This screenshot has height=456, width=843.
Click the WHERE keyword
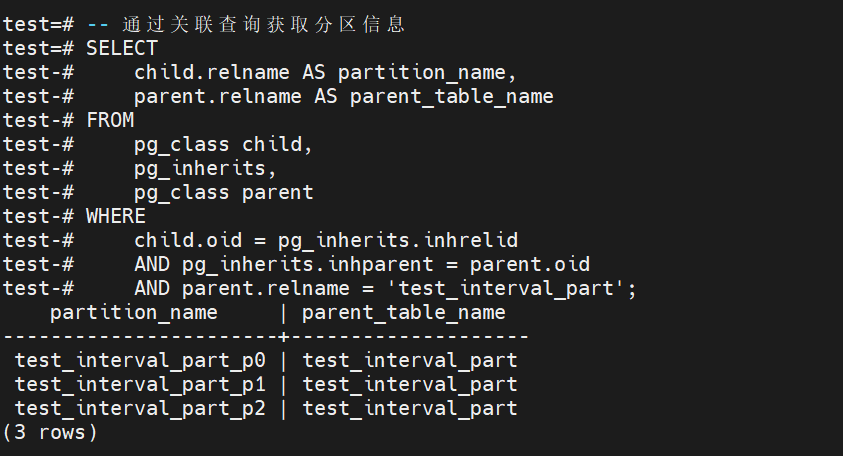click(x=116, y=216)
